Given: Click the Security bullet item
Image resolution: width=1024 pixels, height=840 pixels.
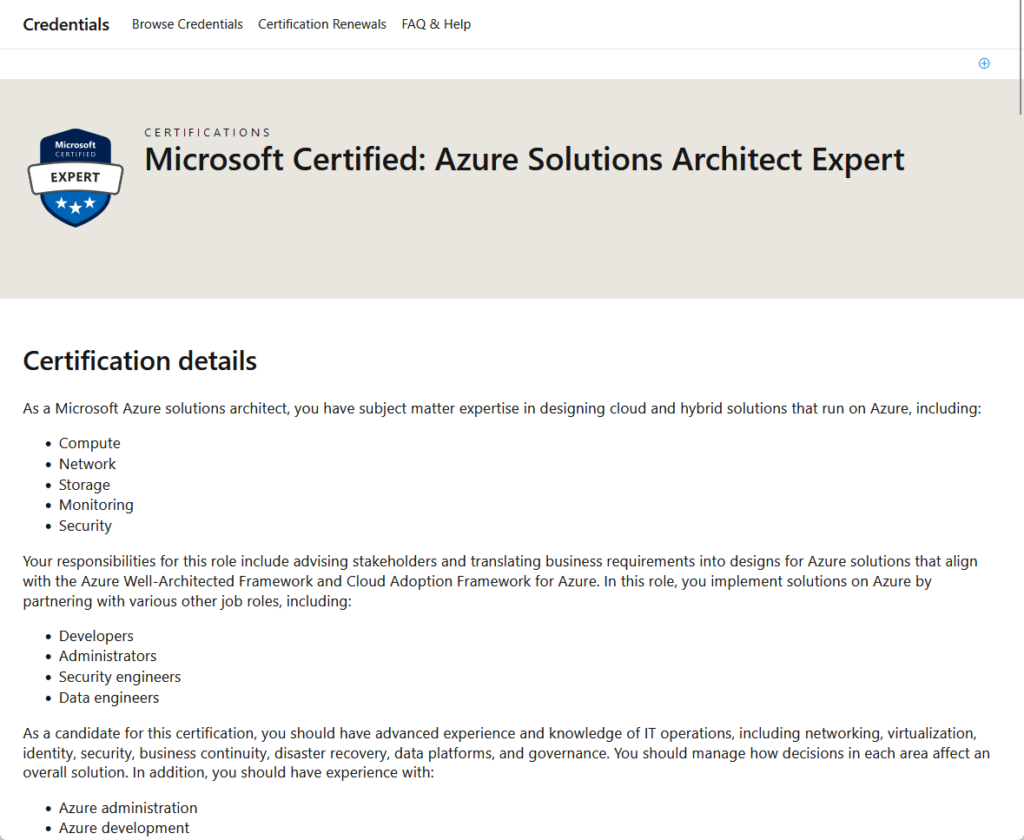Looking at the screenshot, I should click(85, 526).
